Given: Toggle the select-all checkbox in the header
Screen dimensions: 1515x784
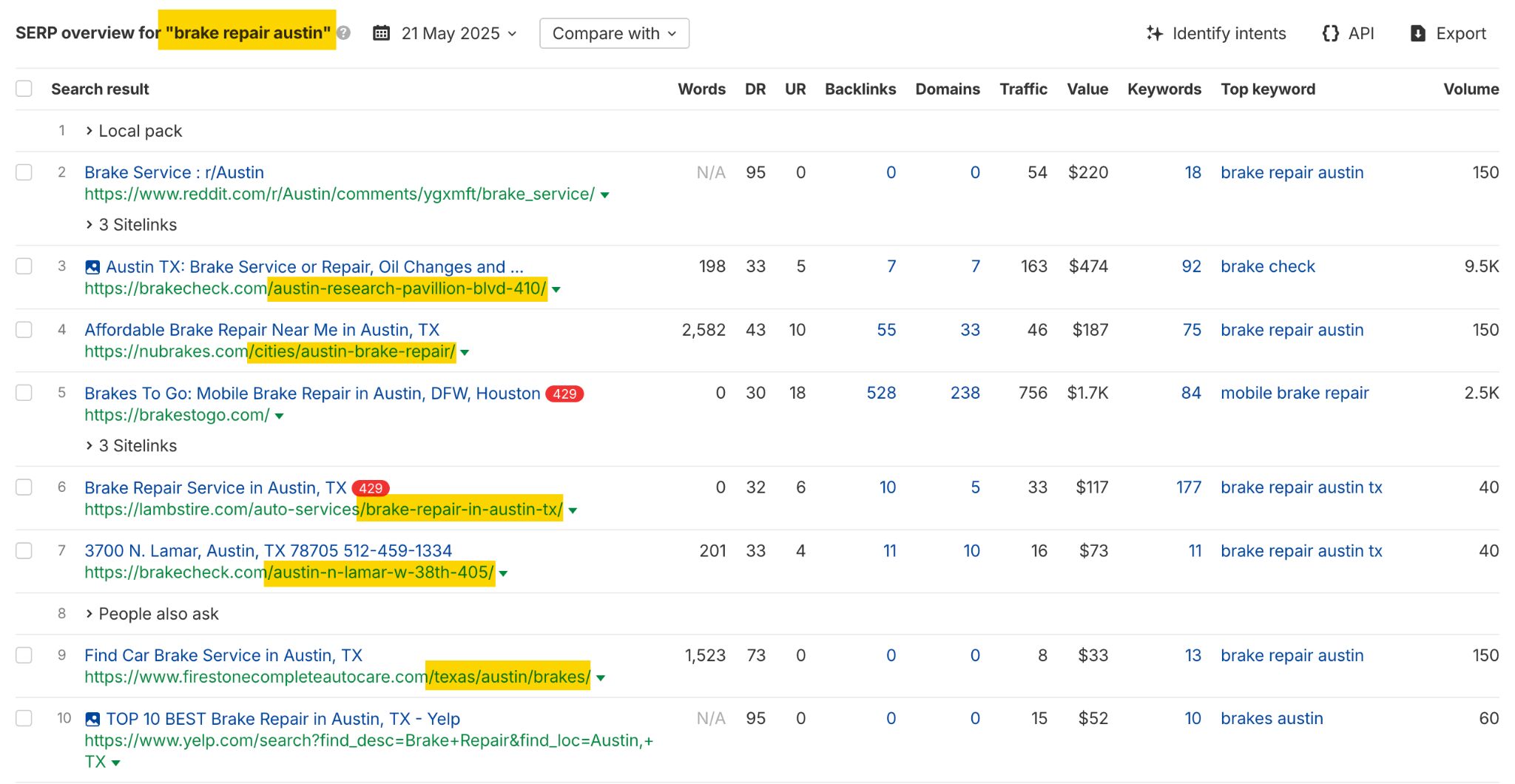Looking at the screenshot, I should tap(24, 88).
